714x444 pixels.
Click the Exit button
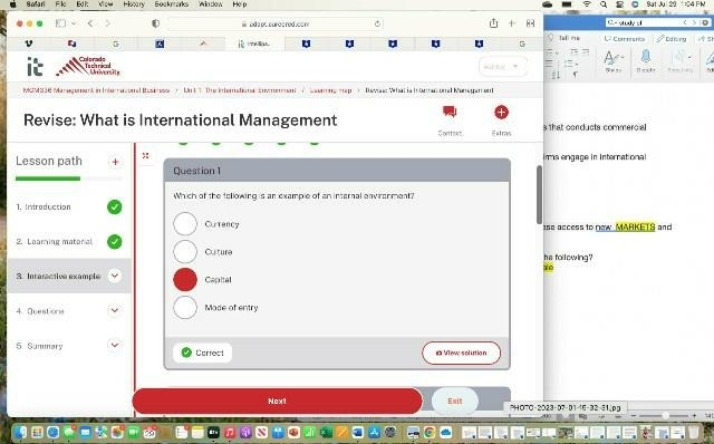454,401
